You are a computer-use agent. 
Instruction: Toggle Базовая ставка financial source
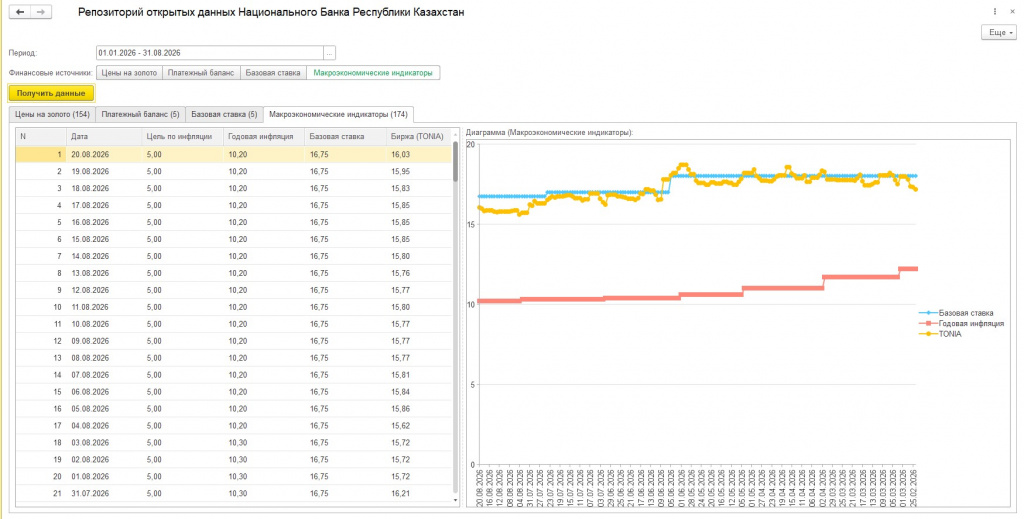tap(273, 73)
